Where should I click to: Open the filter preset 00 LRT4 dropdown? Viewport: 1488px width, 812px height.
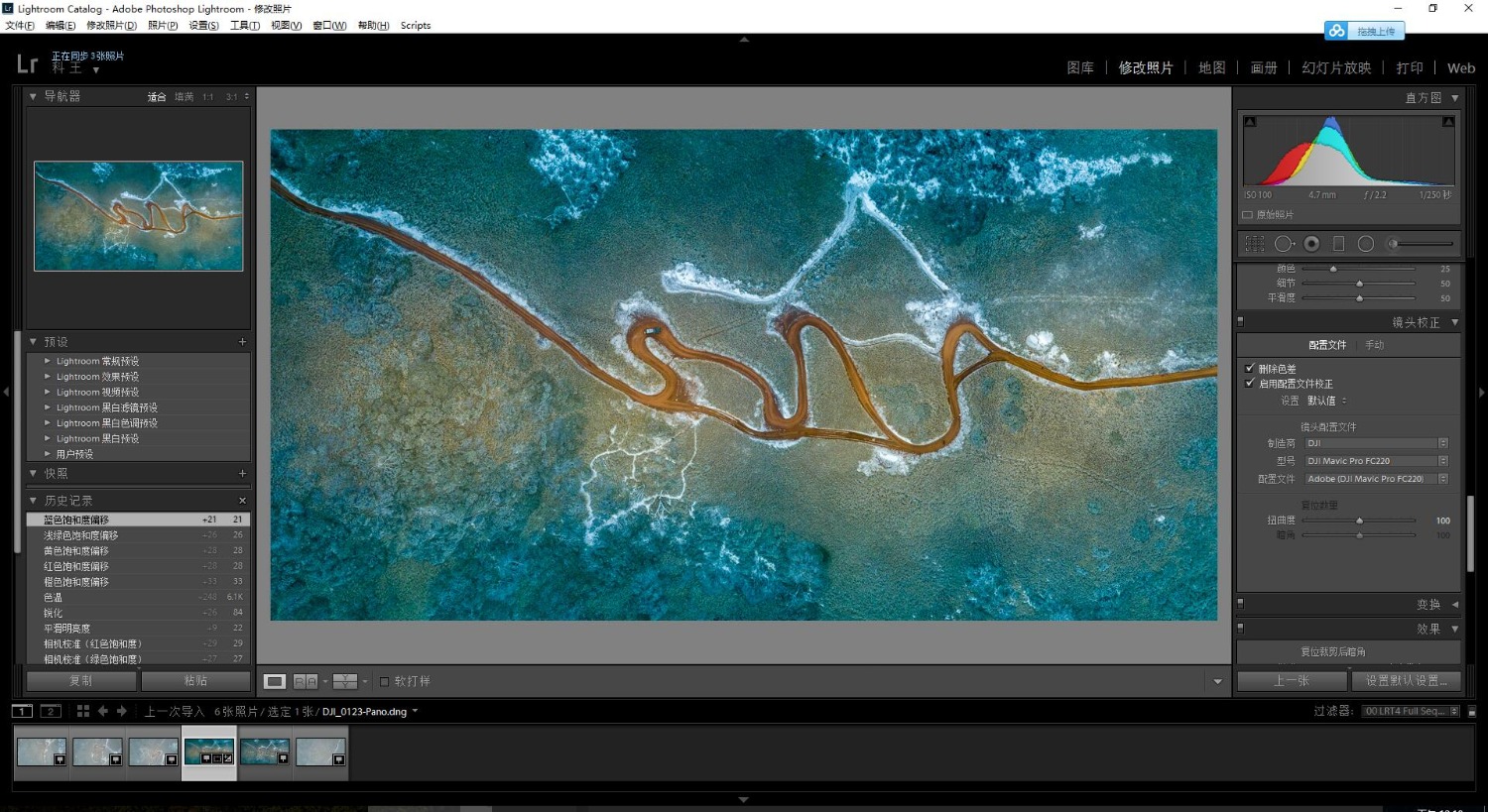(1410, 711)
